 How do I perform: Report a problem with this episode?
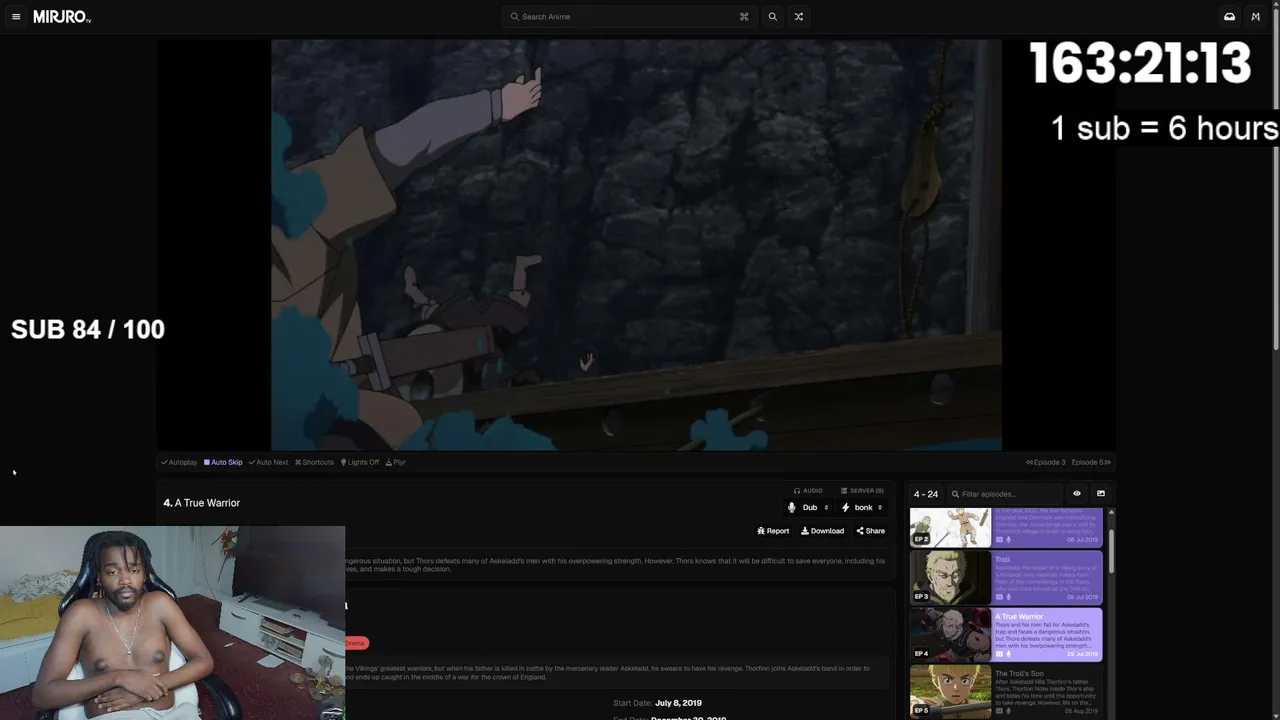773,531
